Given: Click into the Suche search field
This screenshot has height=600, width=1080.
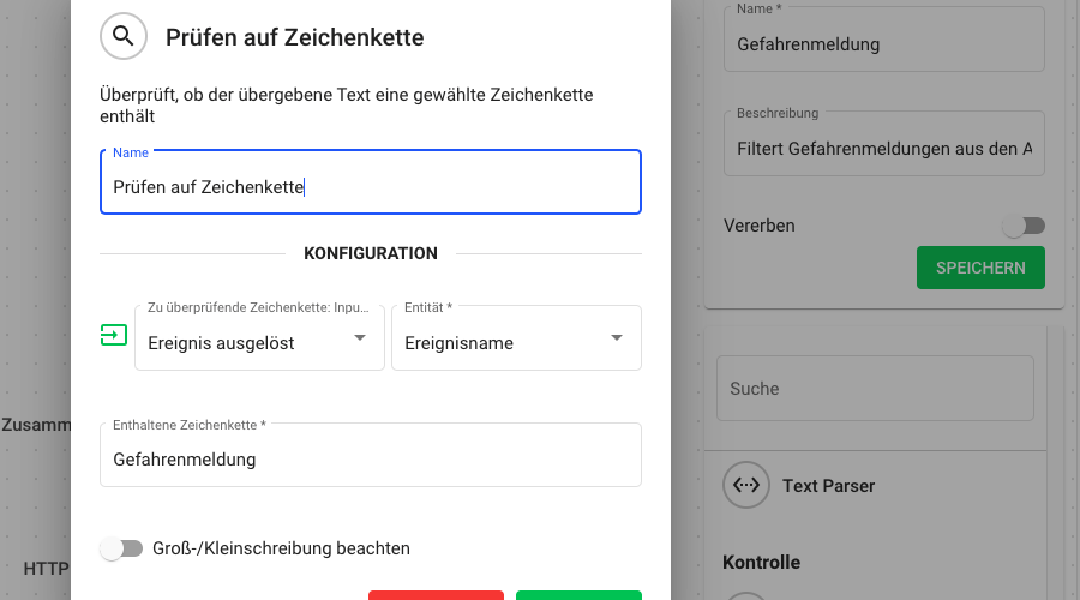Looking at the screenshot, I should coord(874,388).
